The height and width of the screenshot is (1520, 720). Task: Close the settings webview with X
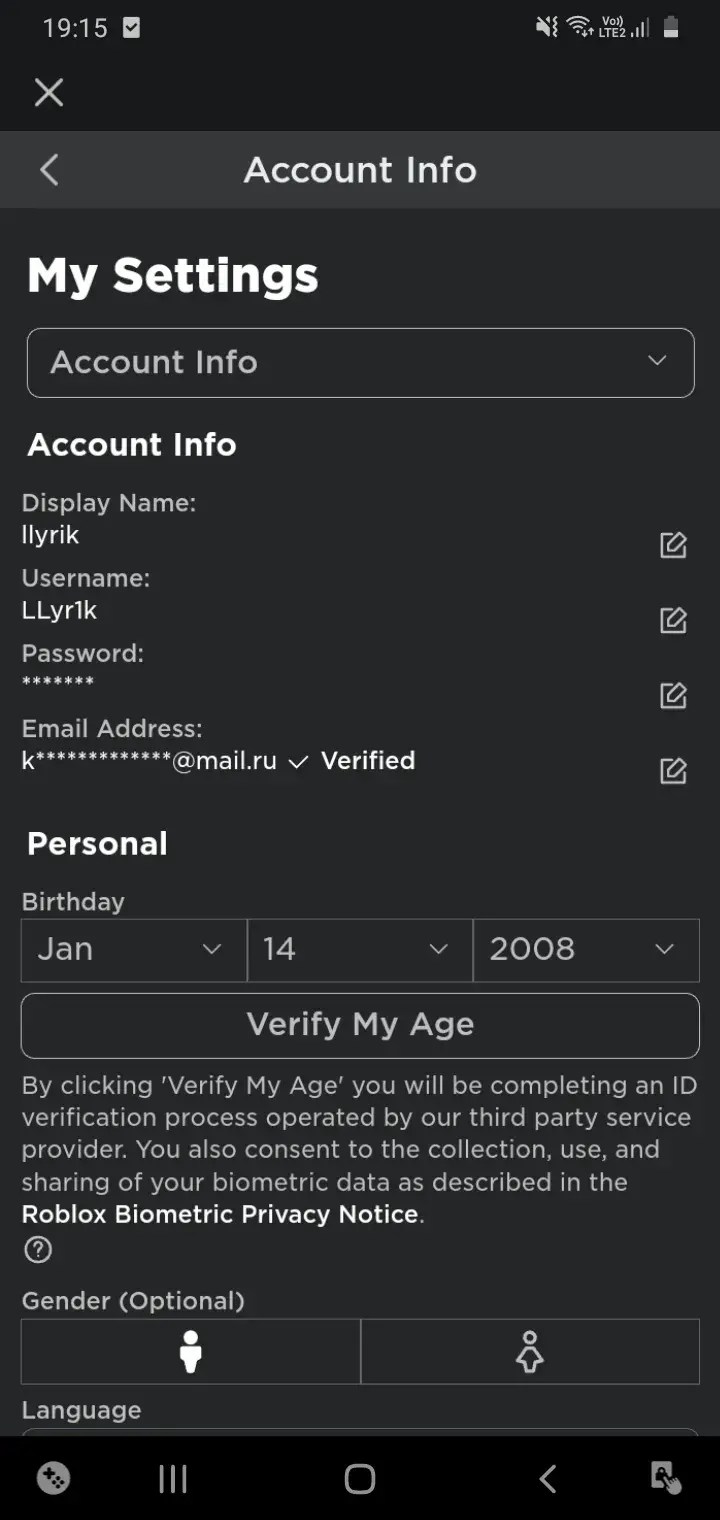(49, 93)
